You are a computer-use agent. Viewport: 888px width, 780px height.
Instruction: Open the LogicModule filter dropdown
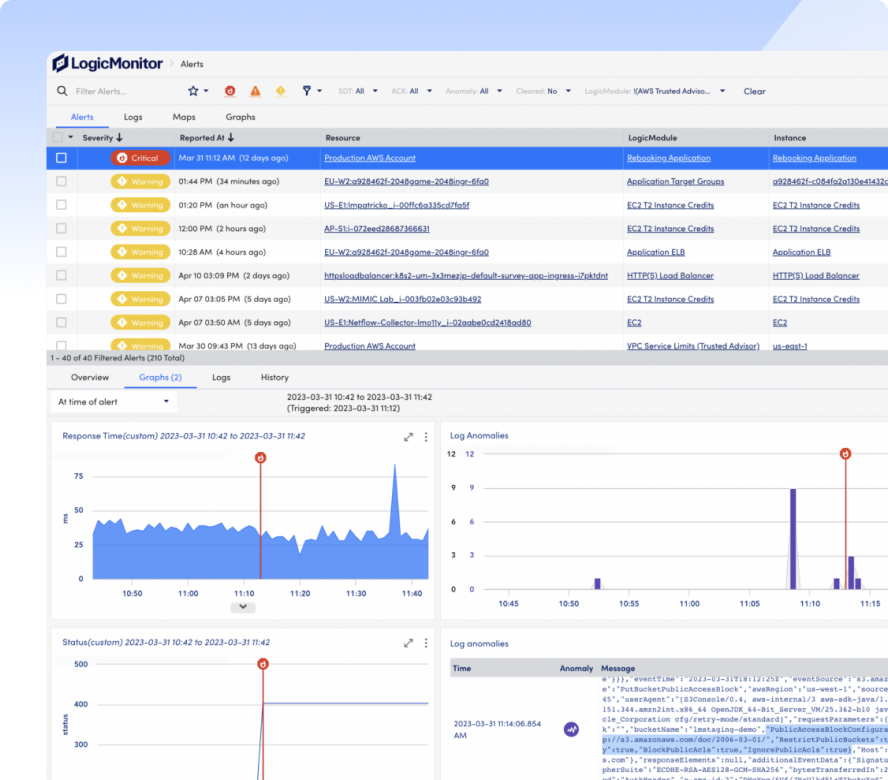[x=655, y=91]
